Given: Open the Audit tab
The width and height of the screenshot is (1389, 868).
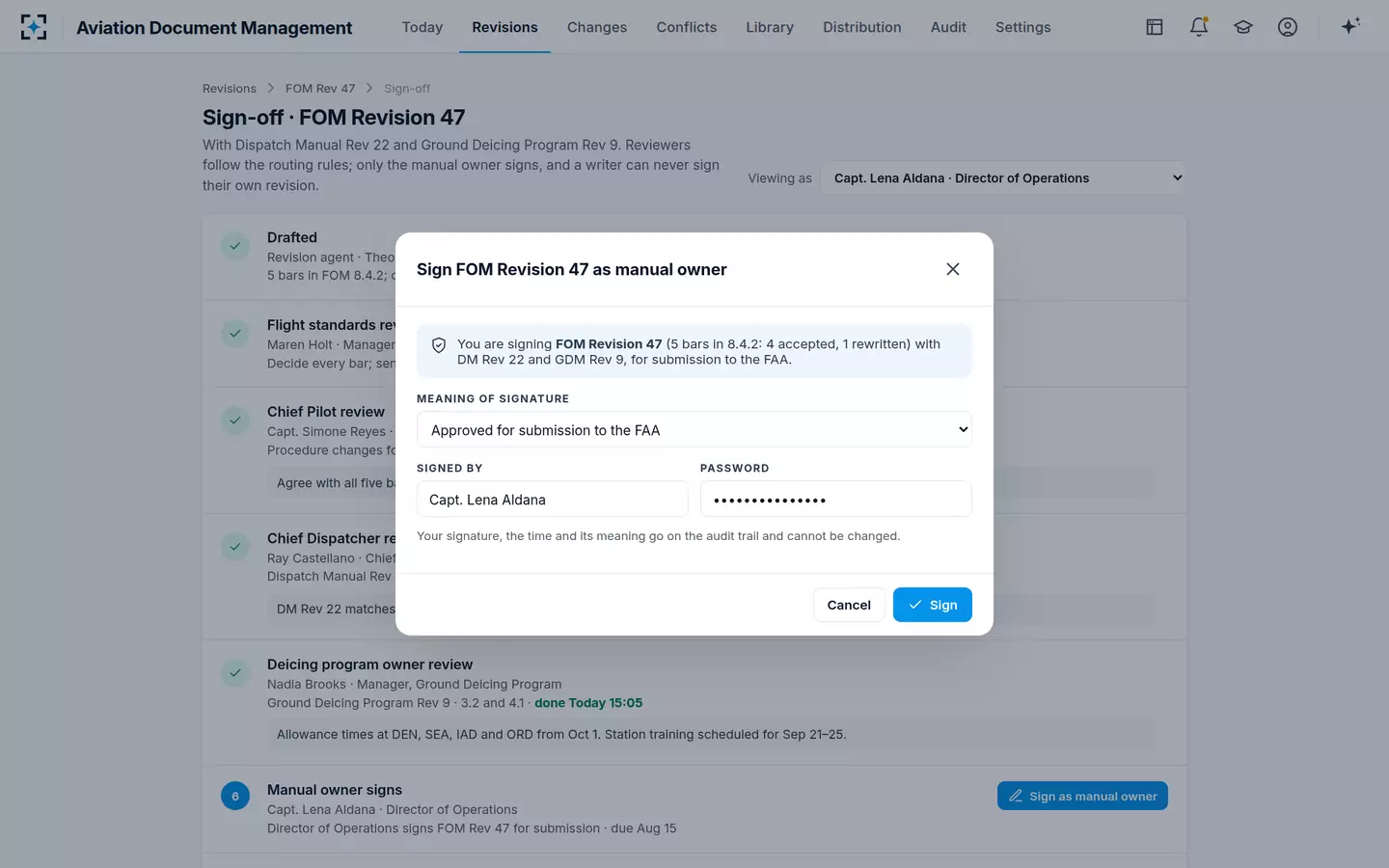Looking at the screenshot, I should (948, 27).
